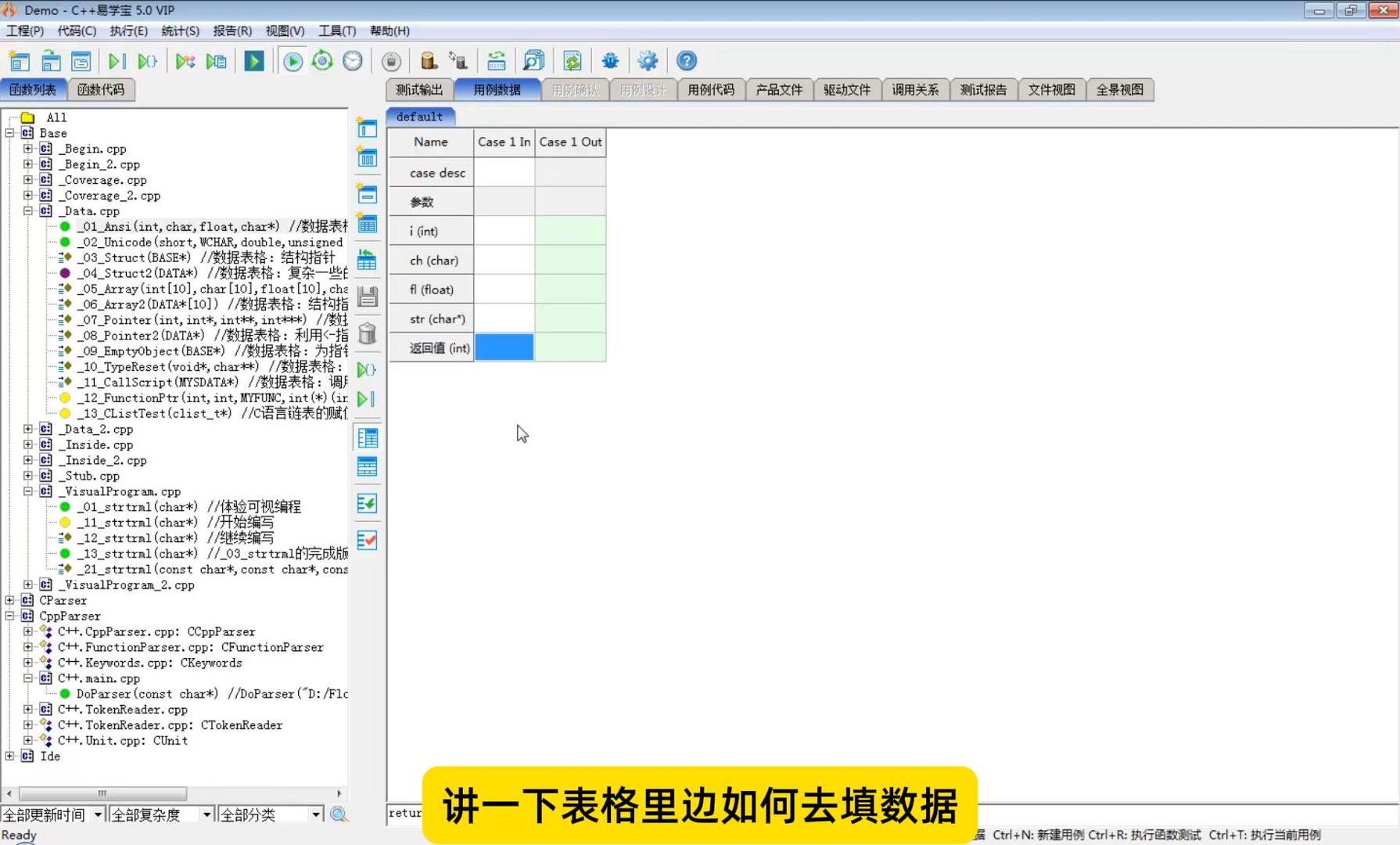Click the vertical toolbar run current case icon
This screenshot has height=845, width=1400.
click(367, 399)
